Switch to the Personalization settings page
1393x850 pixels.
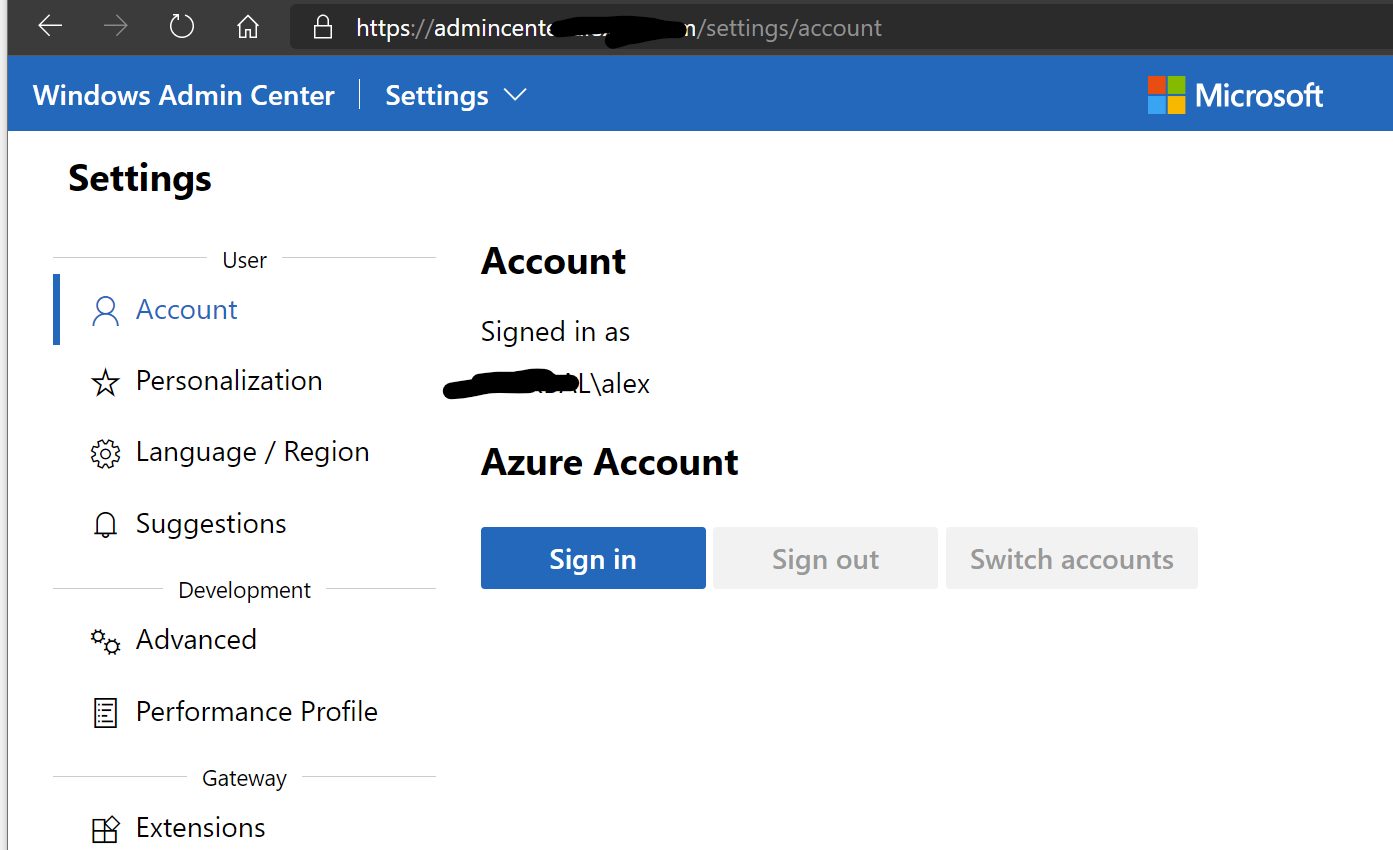pos(228,381)
